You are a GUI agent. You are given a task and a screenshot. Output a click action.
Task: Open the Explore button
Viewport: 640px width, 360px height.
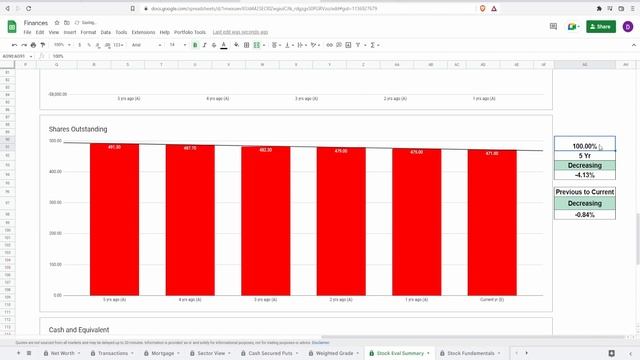(611, 353)
